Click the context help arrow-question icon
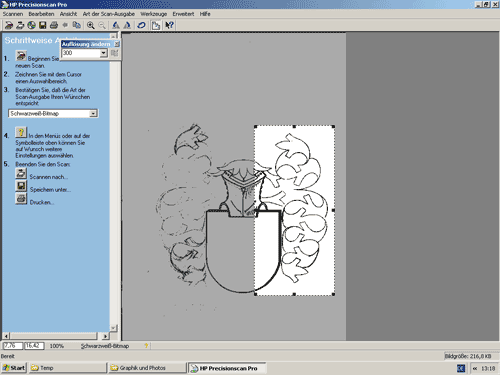This screenshot has height=375, width=500. click(x=169, y=25)
